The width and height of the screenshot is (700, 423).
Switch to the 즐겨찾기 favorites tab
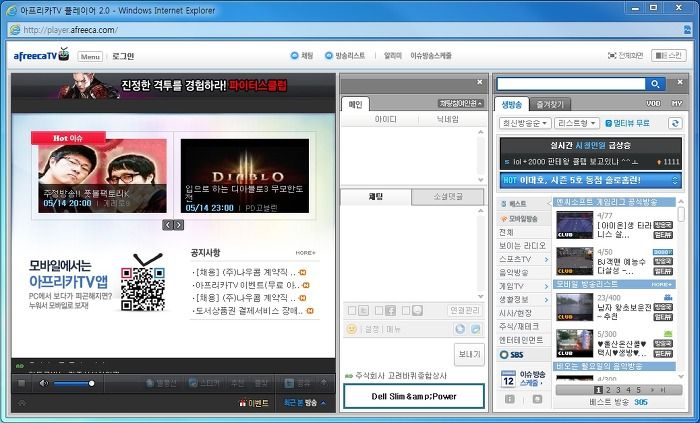click(x=550, y=104)
